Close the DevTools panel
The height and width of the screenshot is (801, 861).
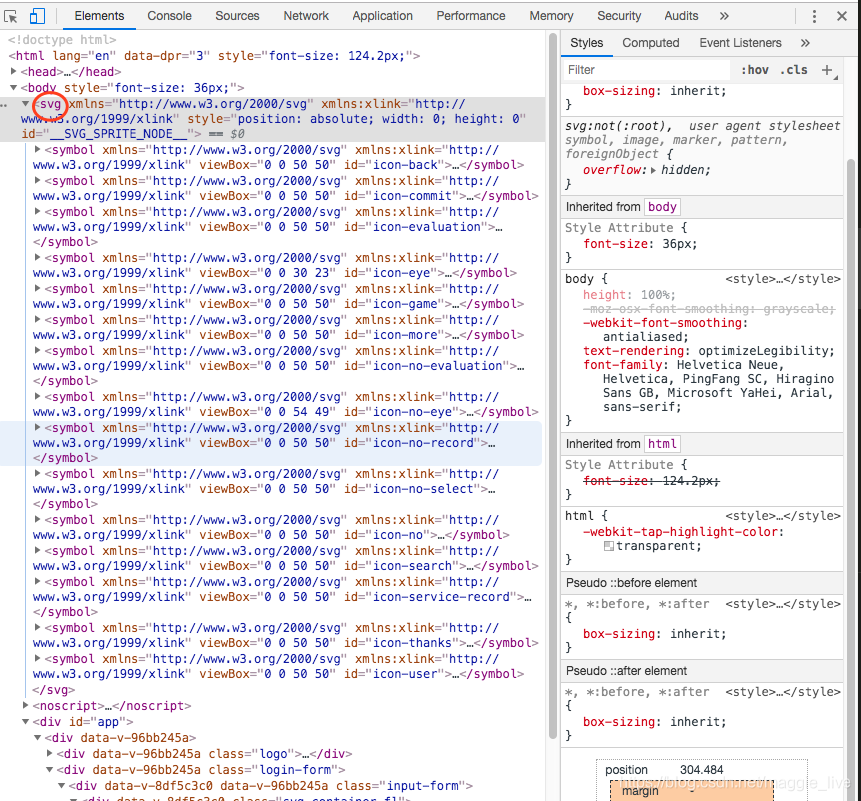click(x=842, y=16)
